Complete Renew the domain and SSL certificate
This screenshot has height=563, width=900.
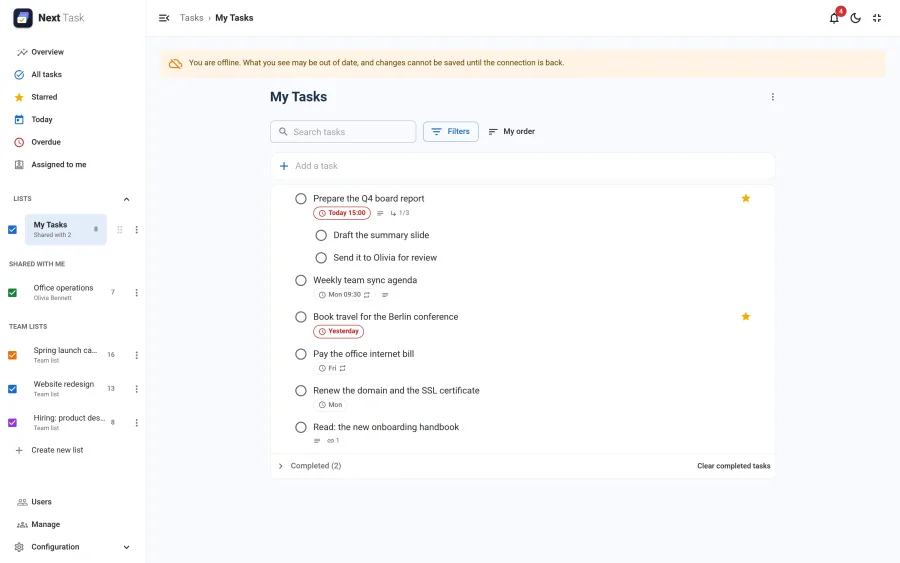(x=301, y=391)
